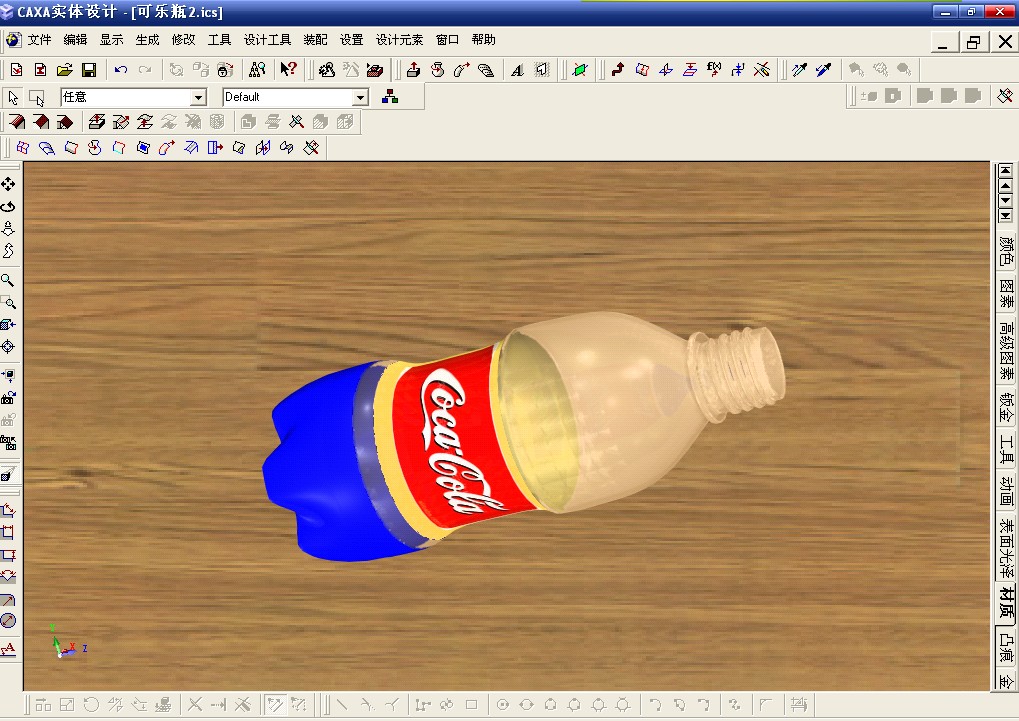Undo the last action
Image resolution: width=1019 pixels, height=721 pixels.
pyautogui.click(x=121, y=70)
